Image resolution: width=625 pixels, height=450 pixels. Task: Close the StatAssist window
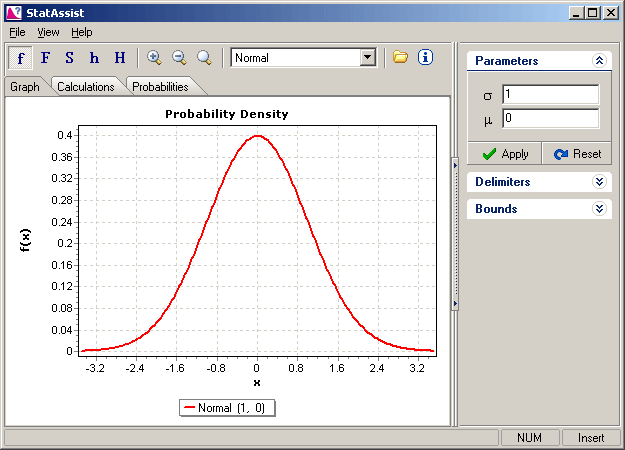(611, 13)
